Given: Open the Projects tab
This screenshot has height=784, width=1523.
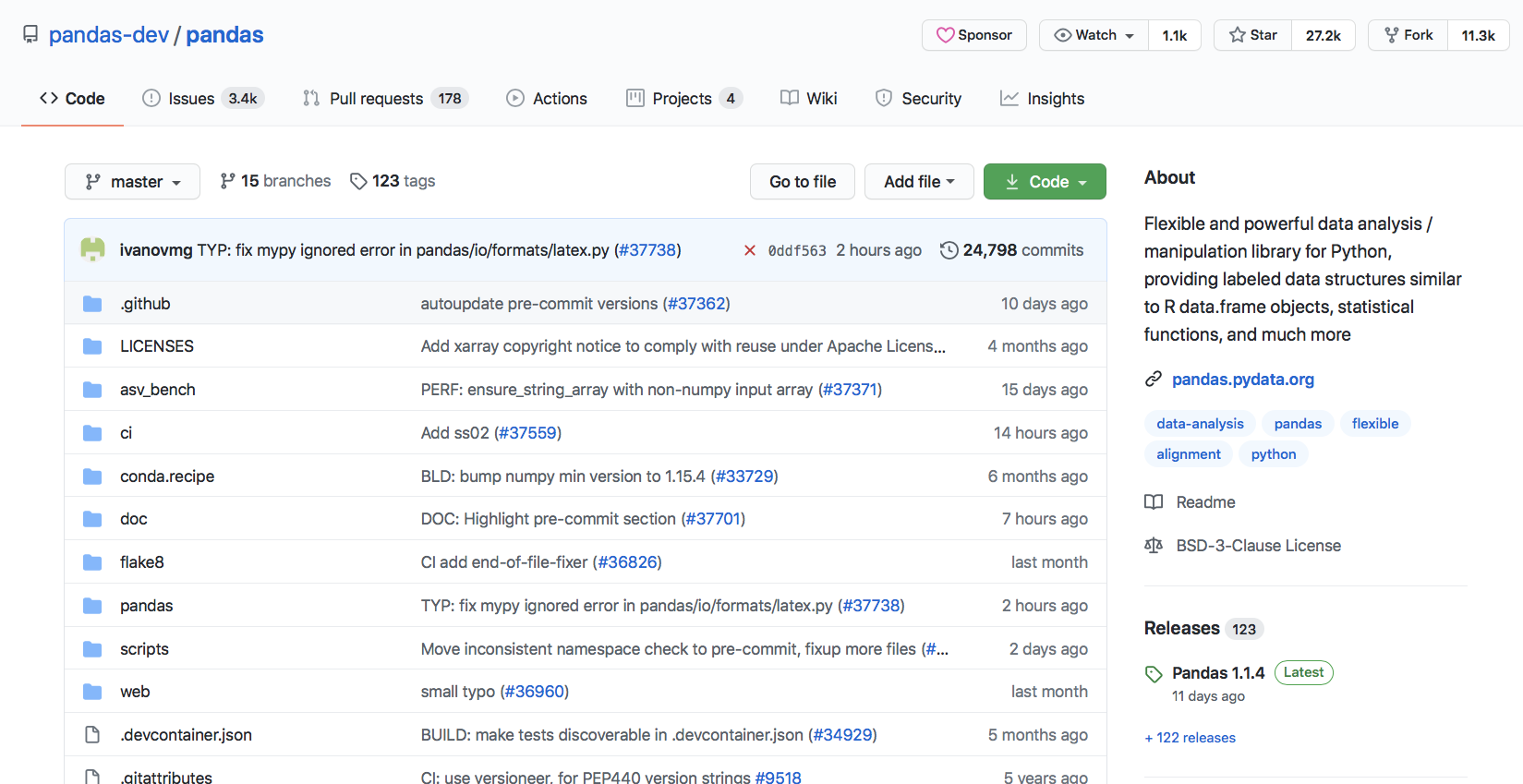Looking at the screenshot, I should [684, 99].
